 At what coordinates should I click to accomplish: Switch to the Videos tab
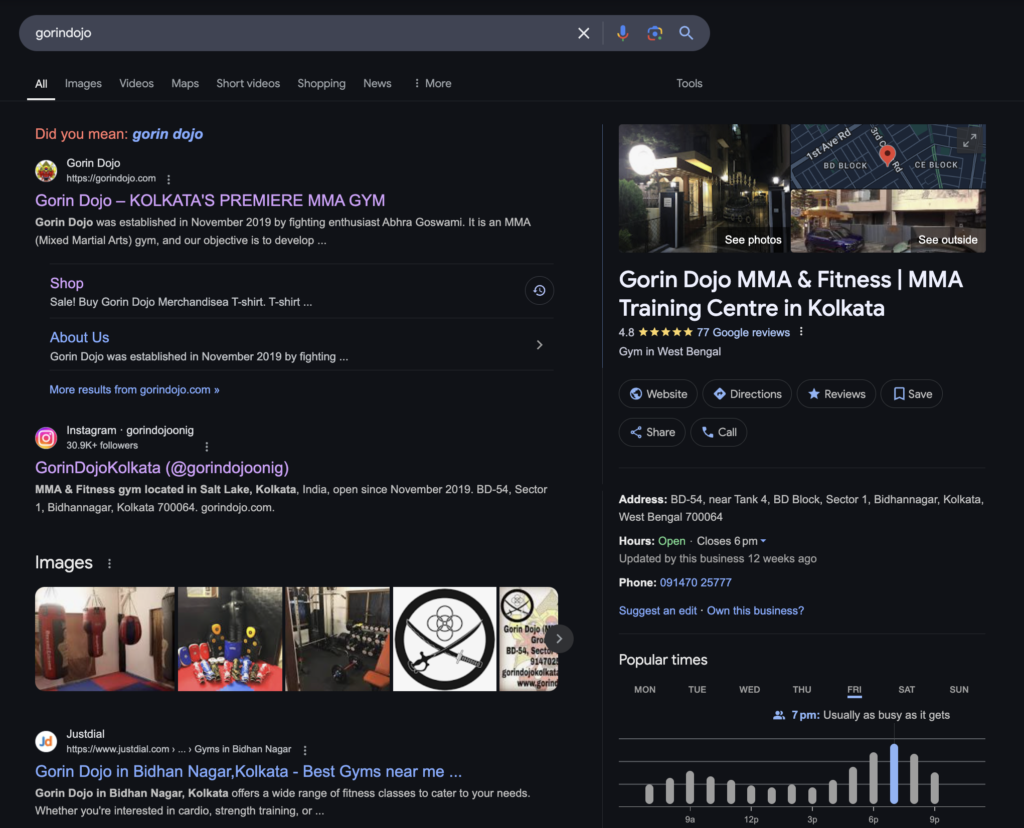(136, 84)
